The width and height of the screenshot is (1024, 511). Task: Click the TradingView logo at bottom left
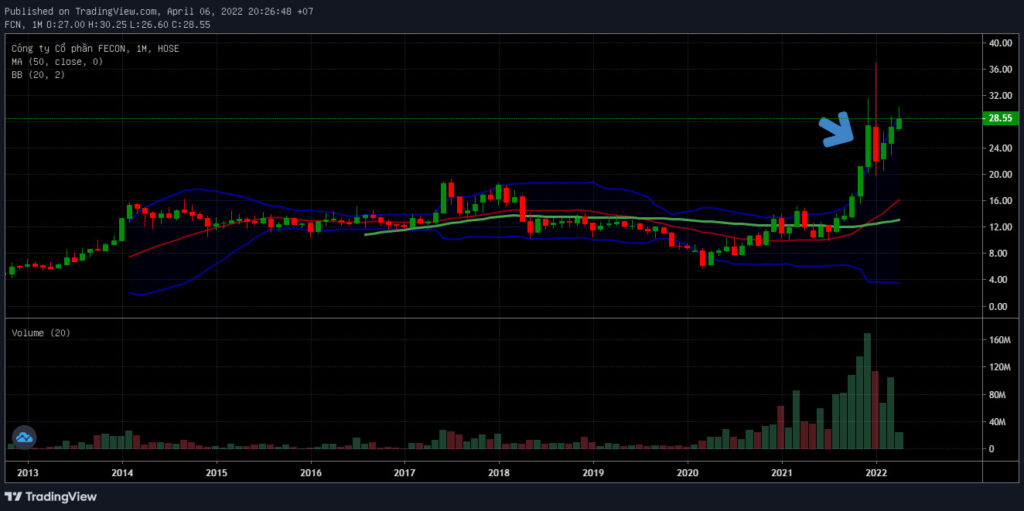coord(51,497)
